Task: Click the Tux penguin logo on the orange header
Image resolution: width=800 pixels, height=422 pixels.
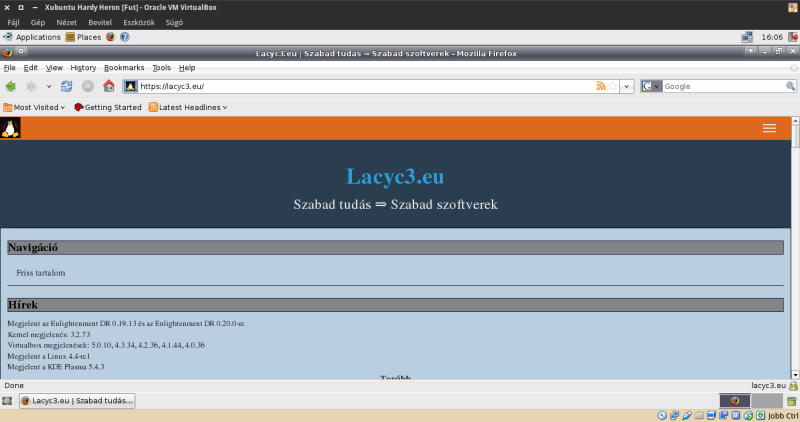Action: 10,128
